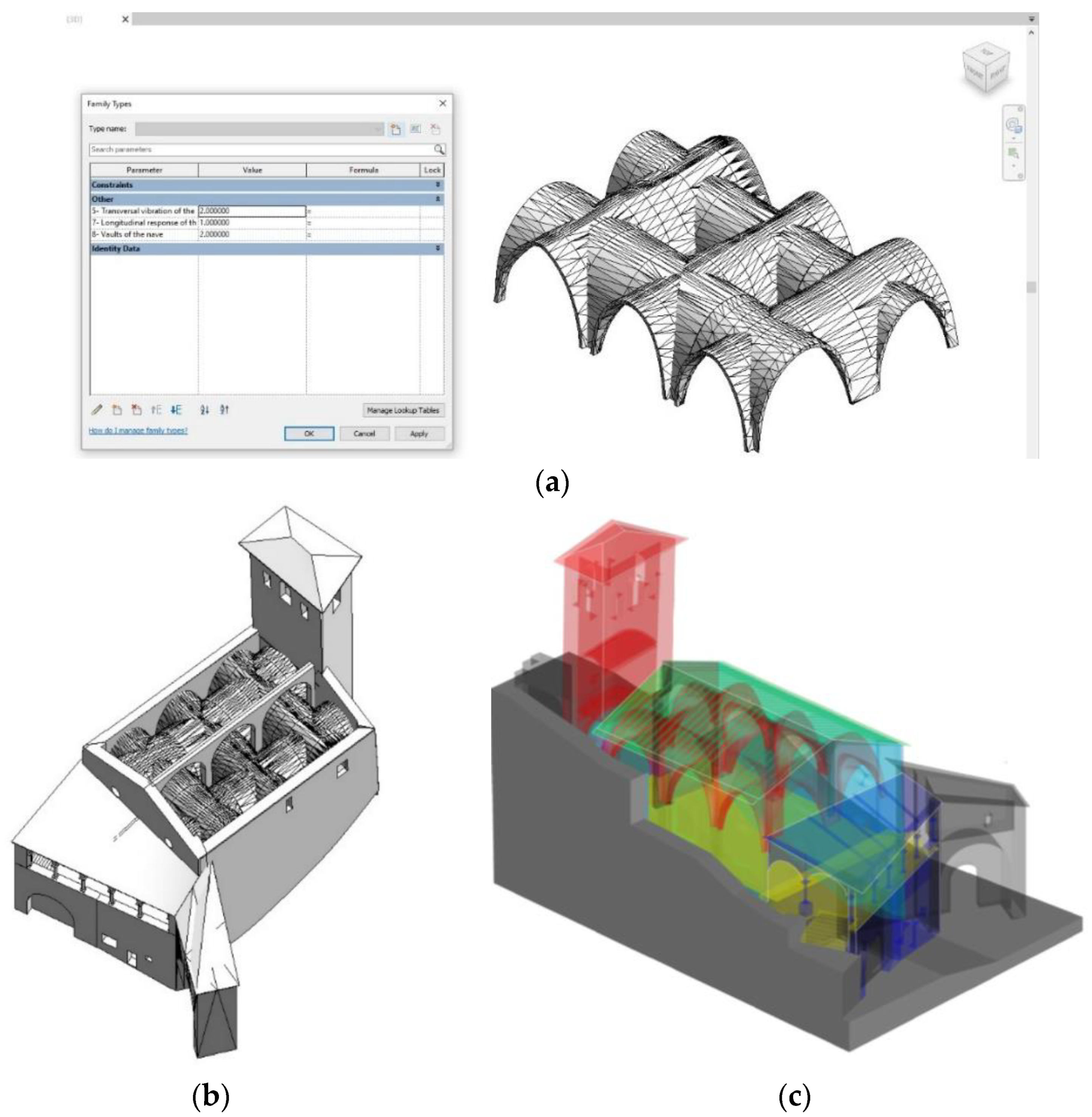Click the Rename Type icon
This screenshot has height=1117, width=1092.
coord(415,129)
